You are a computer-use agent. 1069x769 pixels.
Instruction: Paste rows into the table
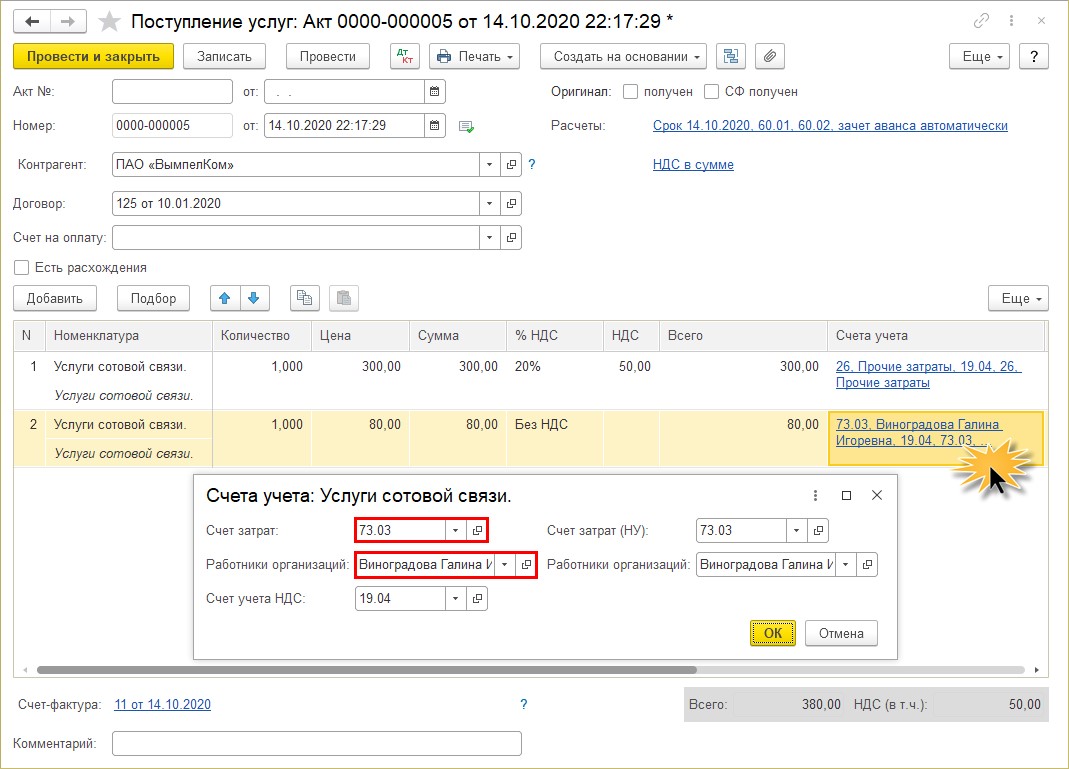coord(344,298)
